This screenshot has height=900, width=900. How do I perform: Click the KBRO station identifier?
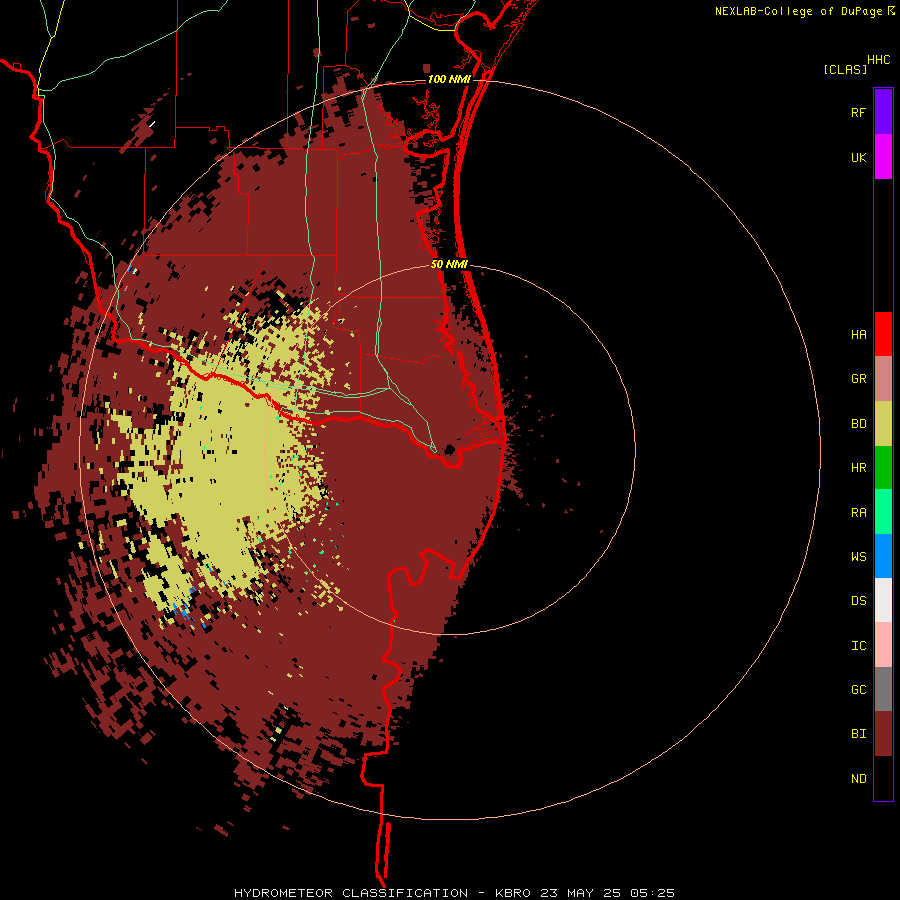coord(513,893)
